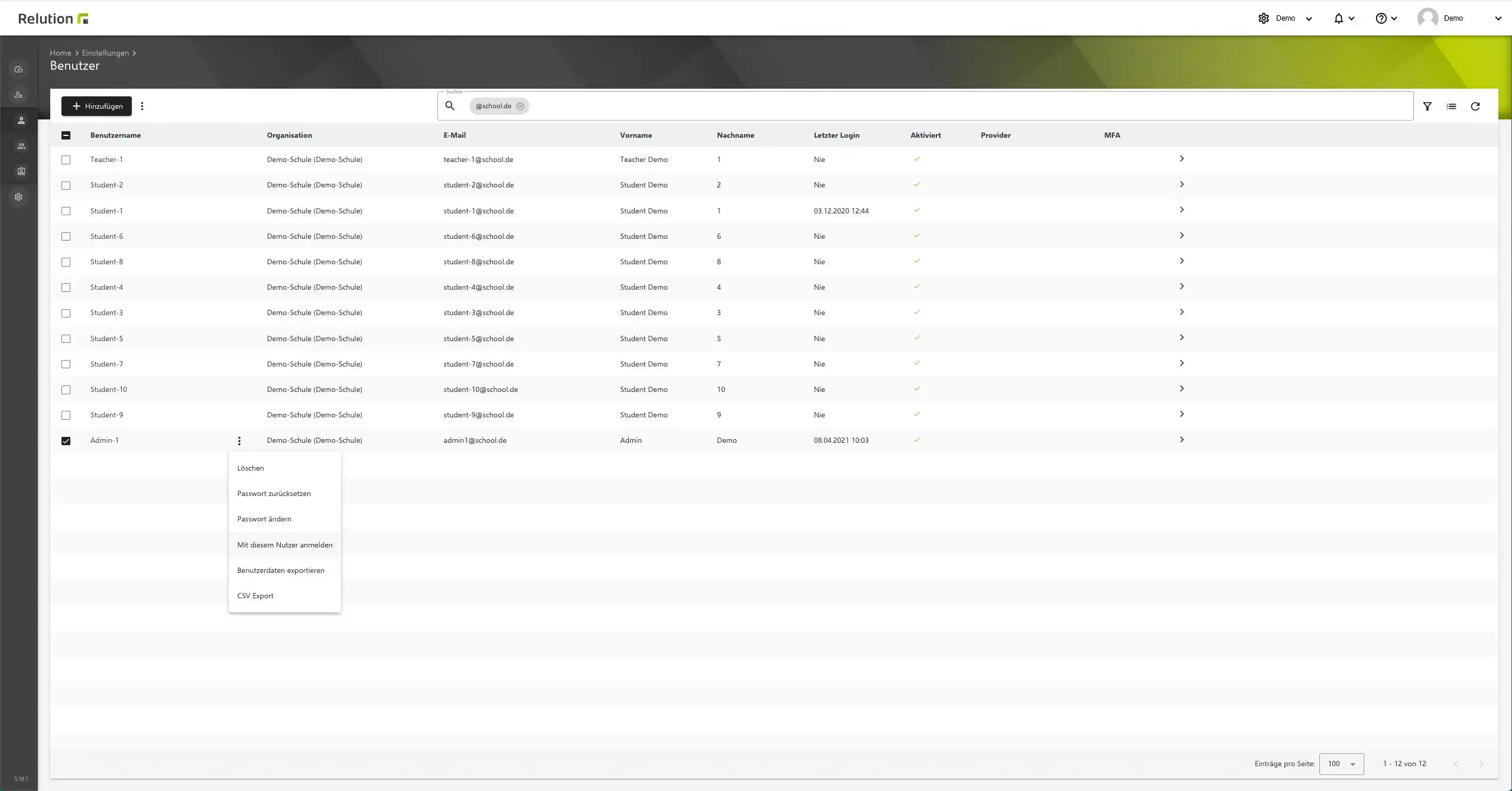Screen dimensions: 1512x791
Task: Go to Einstellungen breadcrumb link
Action: tap(105, 53)
